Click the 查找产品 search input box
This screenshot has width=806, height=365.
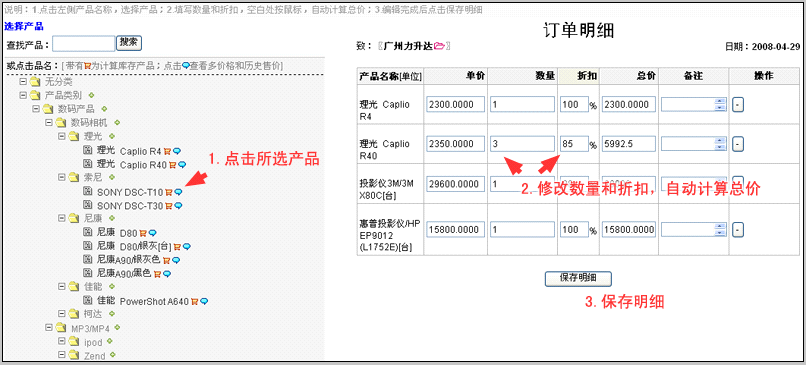84,44
